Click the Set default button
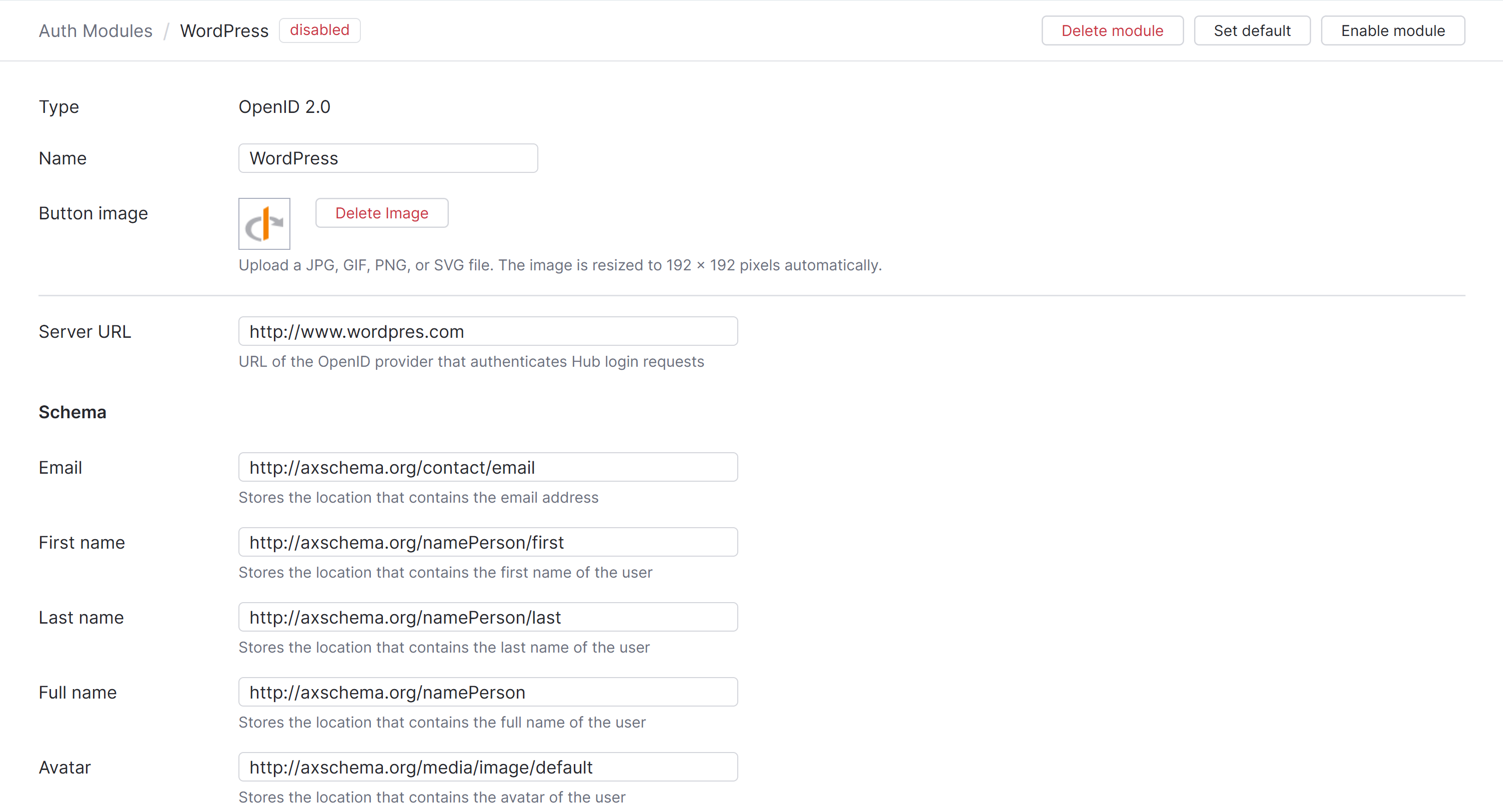Screen dimensions: 1503x812 tap(1252, 30)
